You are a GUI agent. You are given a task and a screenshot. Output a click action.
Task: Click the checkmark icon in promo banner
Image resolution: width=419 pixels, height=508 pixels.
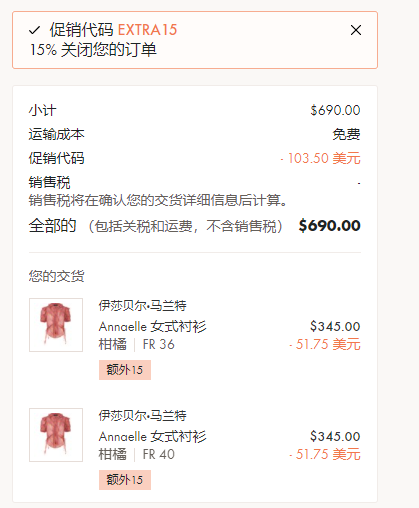(34, 30)
